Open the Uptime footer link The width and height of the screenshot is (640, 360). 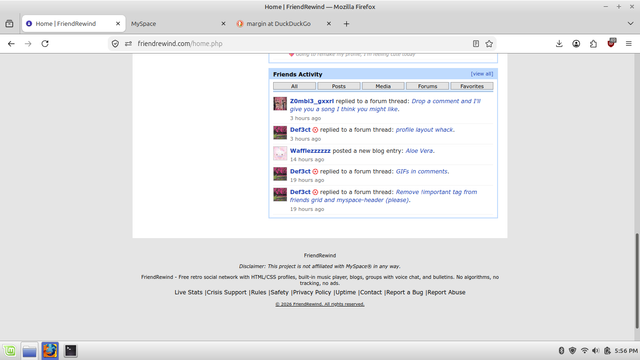346,292
